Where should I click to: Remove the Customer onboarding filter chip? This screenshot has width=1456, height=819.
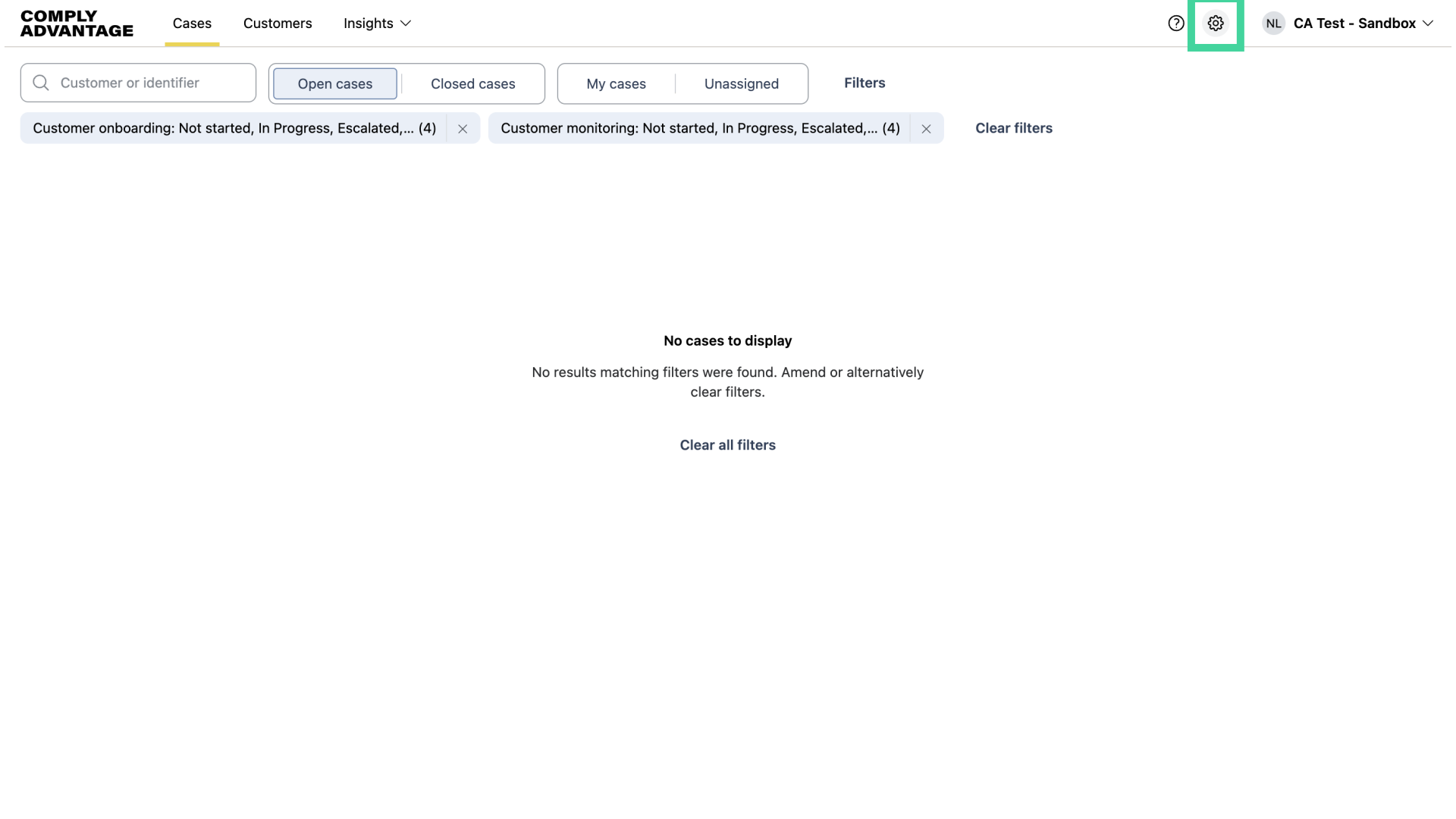click(x=463, y=128)
